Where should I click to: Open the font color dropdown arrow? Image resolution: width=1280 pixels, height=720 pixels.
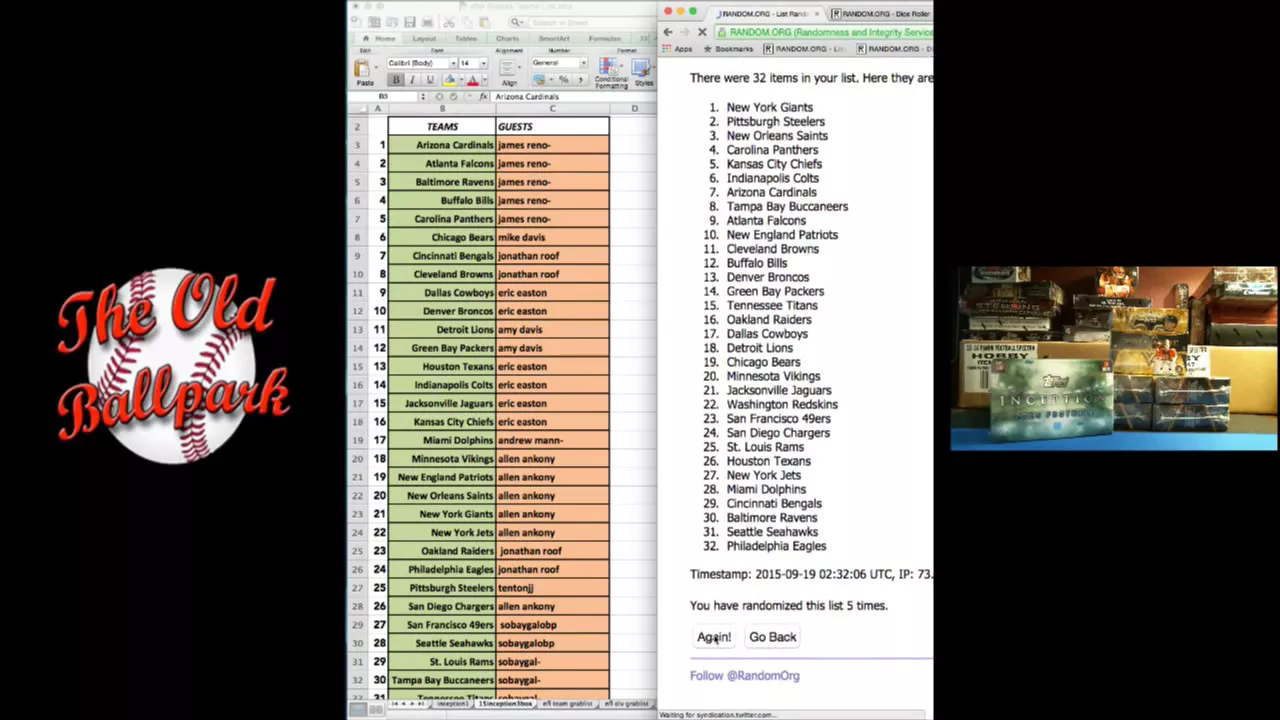(485, 79)
